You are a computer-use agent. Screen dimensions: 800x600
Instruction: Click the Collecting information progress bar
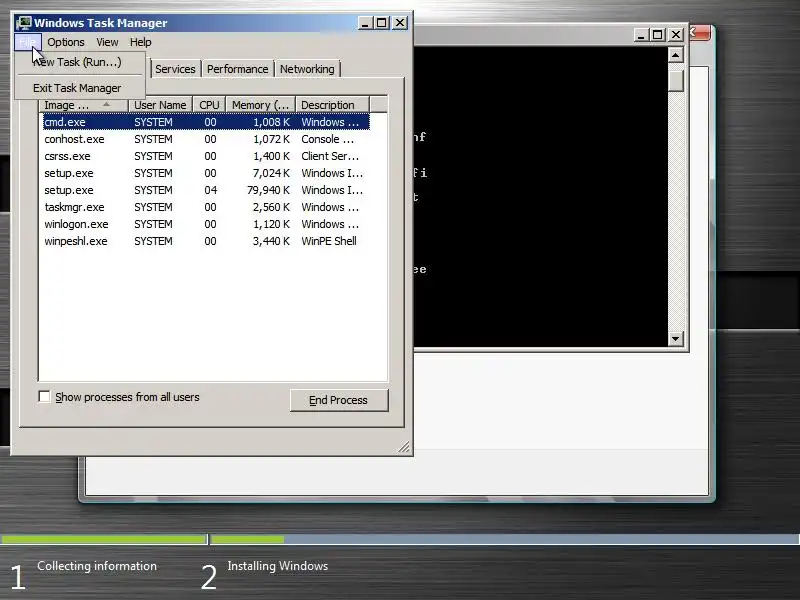click(104, 539)
